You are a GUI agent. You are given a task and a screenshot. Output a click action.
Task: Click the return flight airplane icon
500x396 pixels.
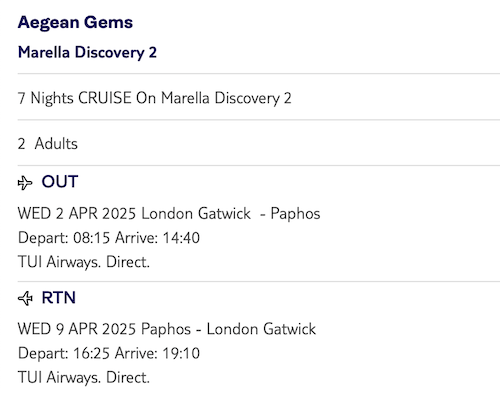coord(25,298)
